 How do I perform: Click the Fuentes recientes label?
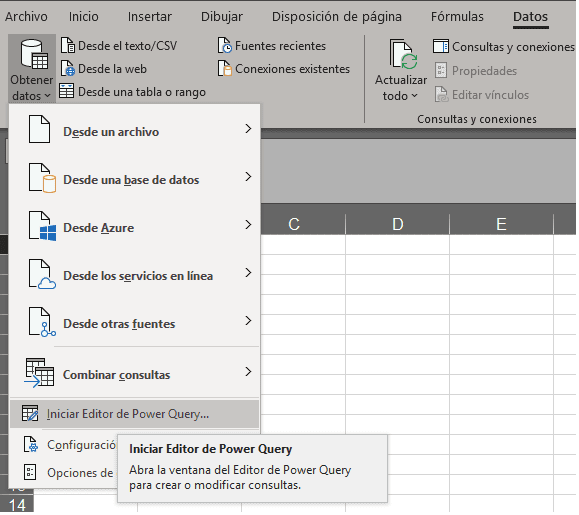(280, 46)
